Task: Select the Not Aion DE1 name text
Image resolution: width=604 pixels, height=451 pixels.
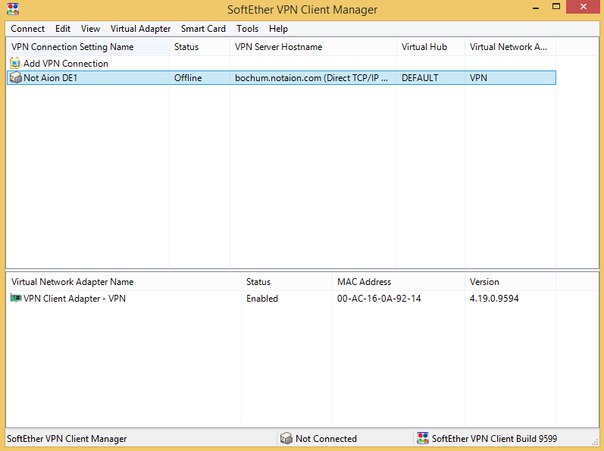Action: point(50,78)
